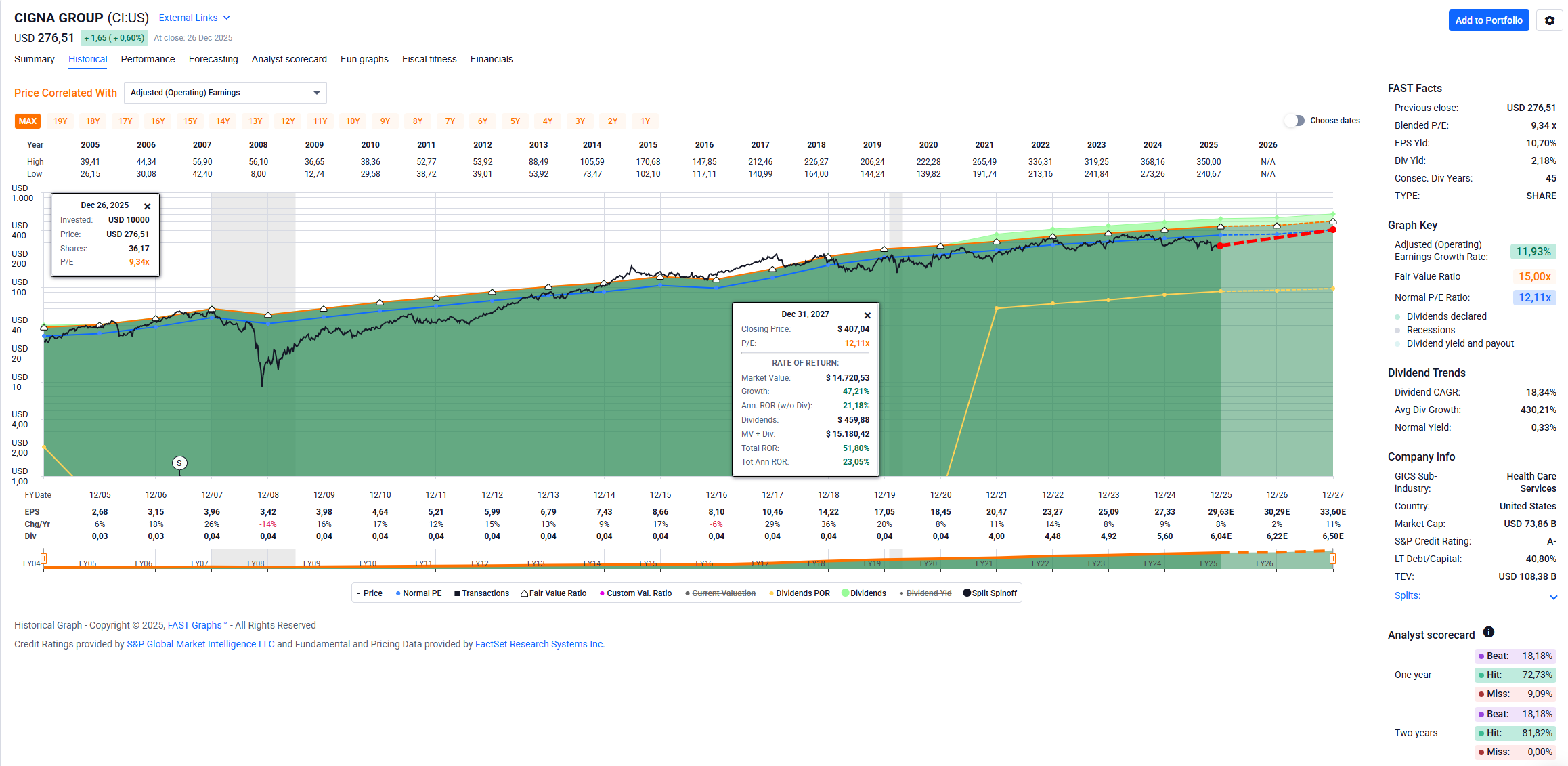Switch to the Forecasting tab
This screenshot has width=1568, height=766.
pos(213,59)
